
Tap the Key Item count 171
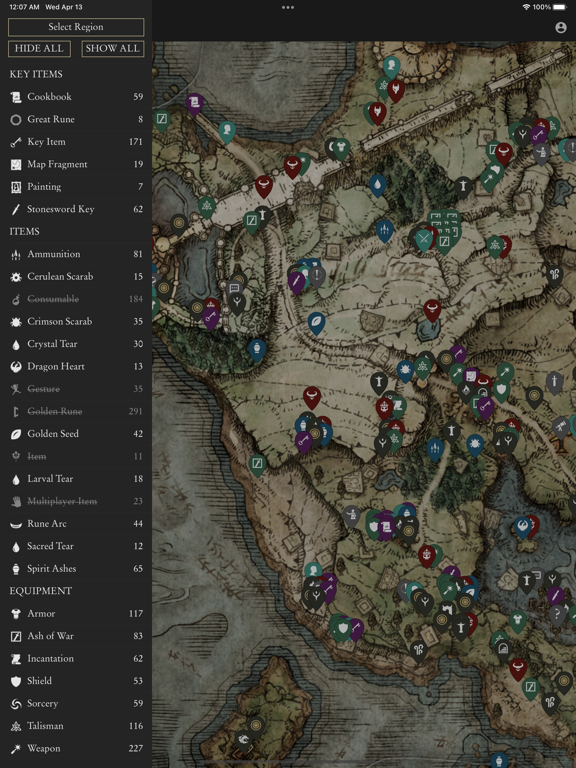click(136, 142)
